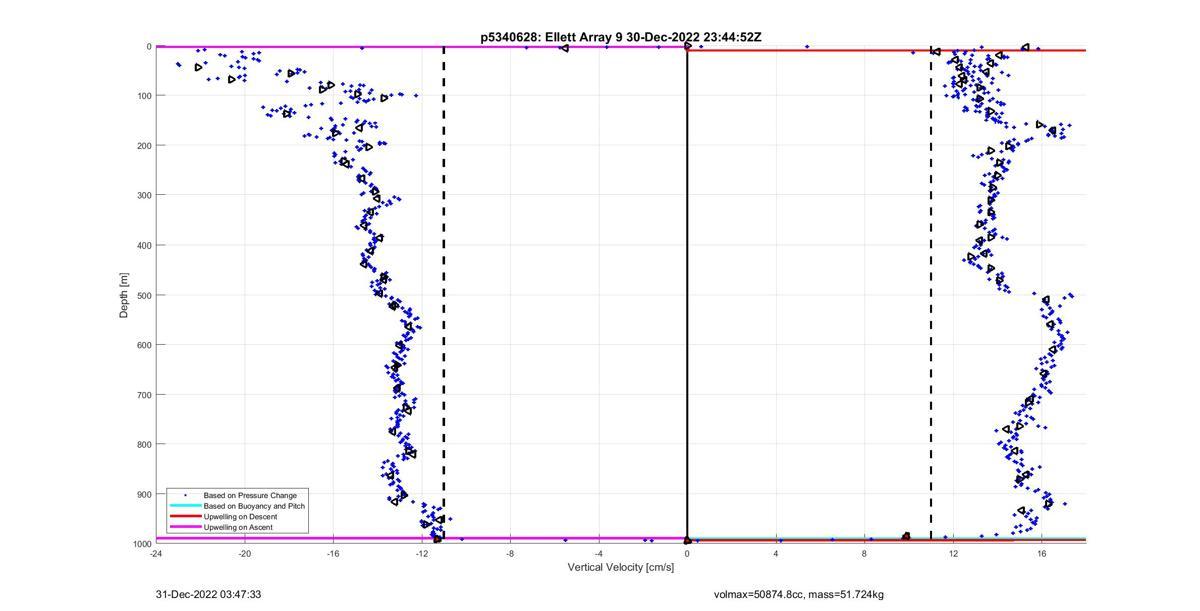This screenshot has width=1200, height=611.
Task: Click x-axis tick label '-16'
Action: pyautogui.click(x=333, y=553)
